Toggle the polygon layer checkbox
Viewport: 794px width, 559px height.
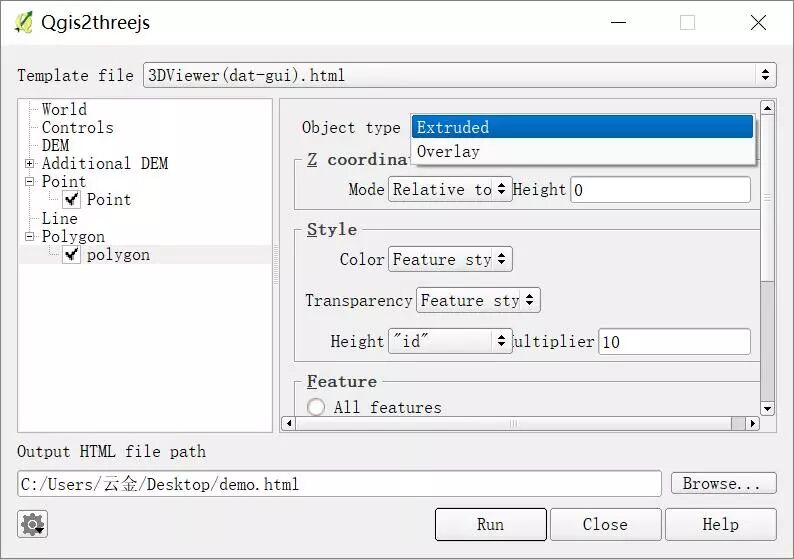tap(71, 255)
